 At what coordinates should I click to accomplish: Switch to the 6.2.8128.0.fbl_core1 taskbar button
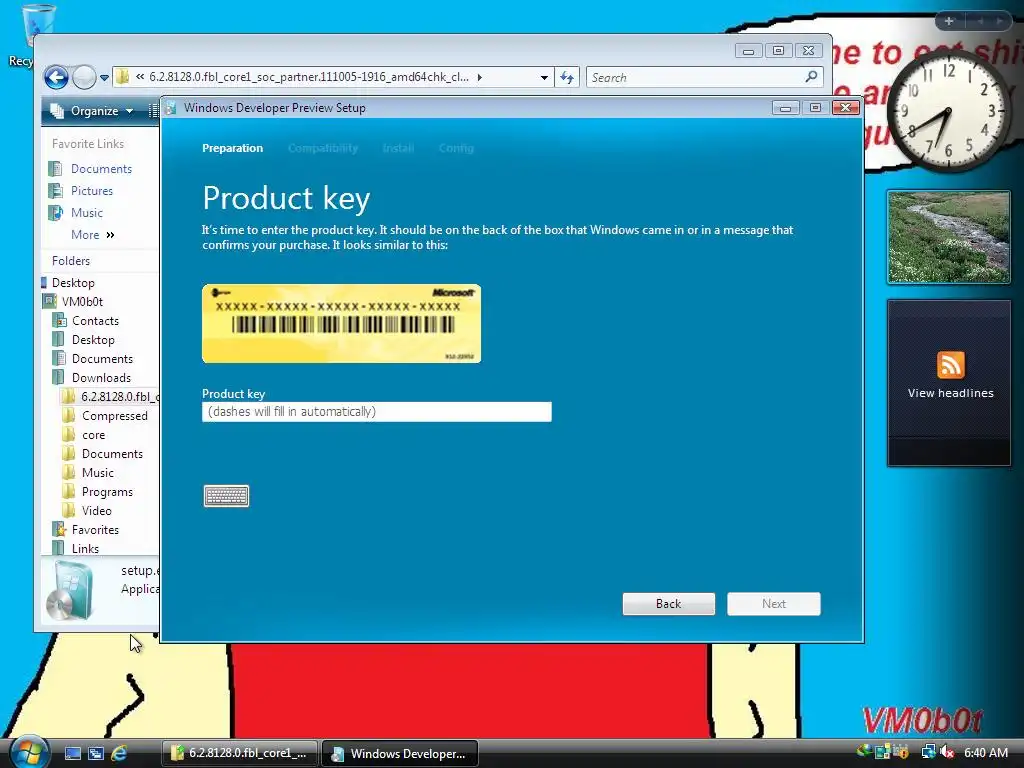(240, 754)
